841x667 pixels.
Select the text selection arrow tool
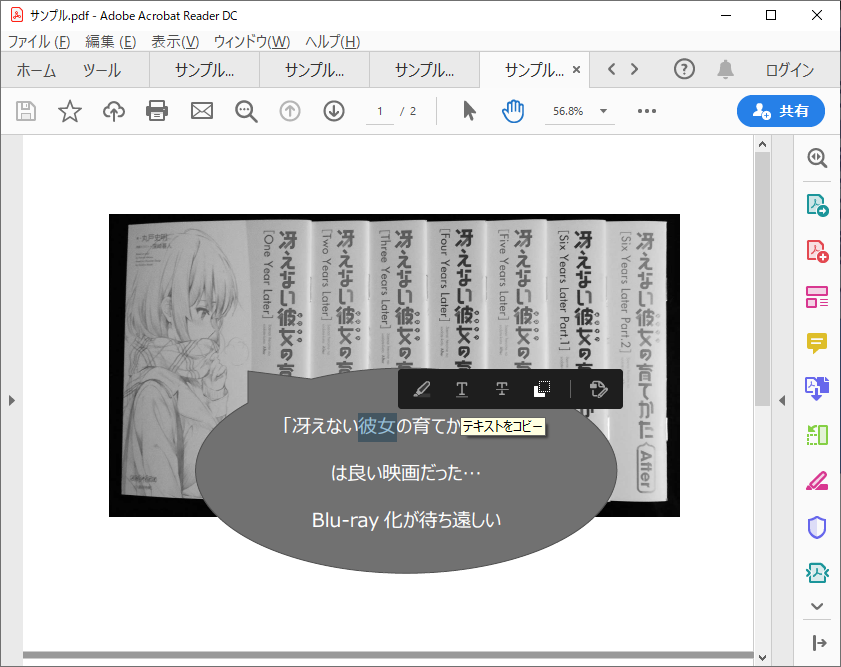point(468,111)
